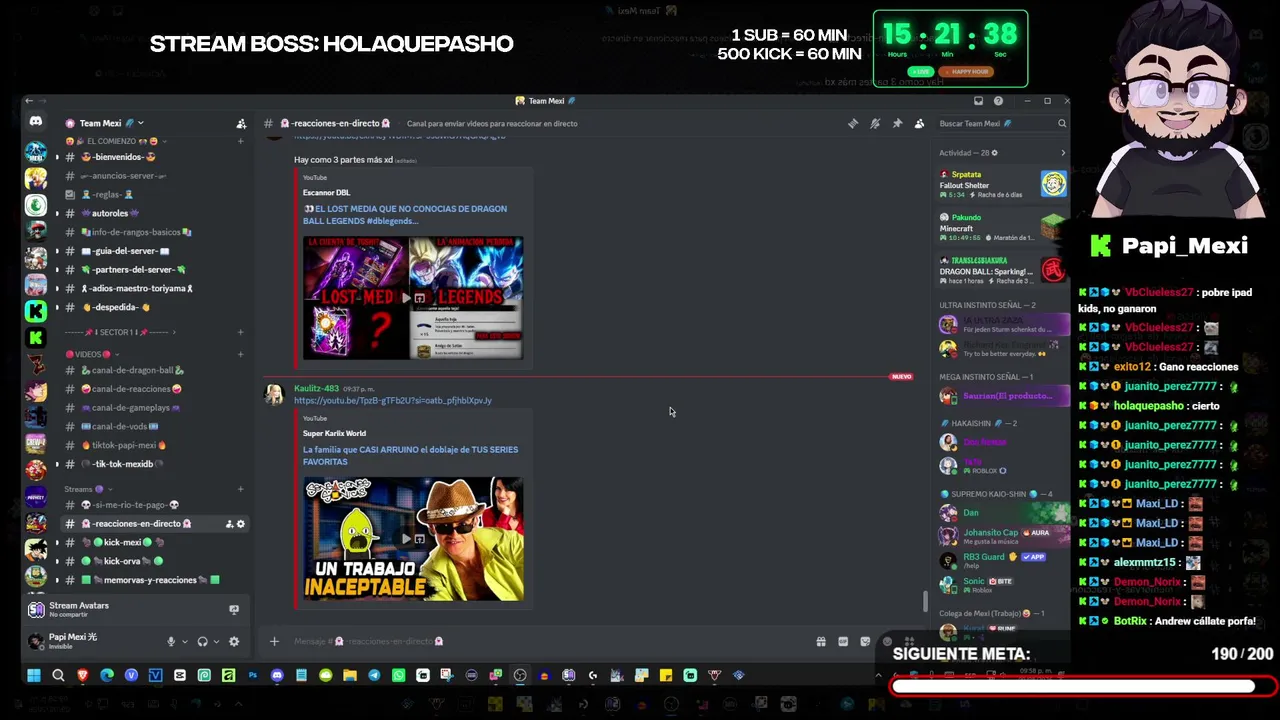Add a channel to Streams category

240,489
